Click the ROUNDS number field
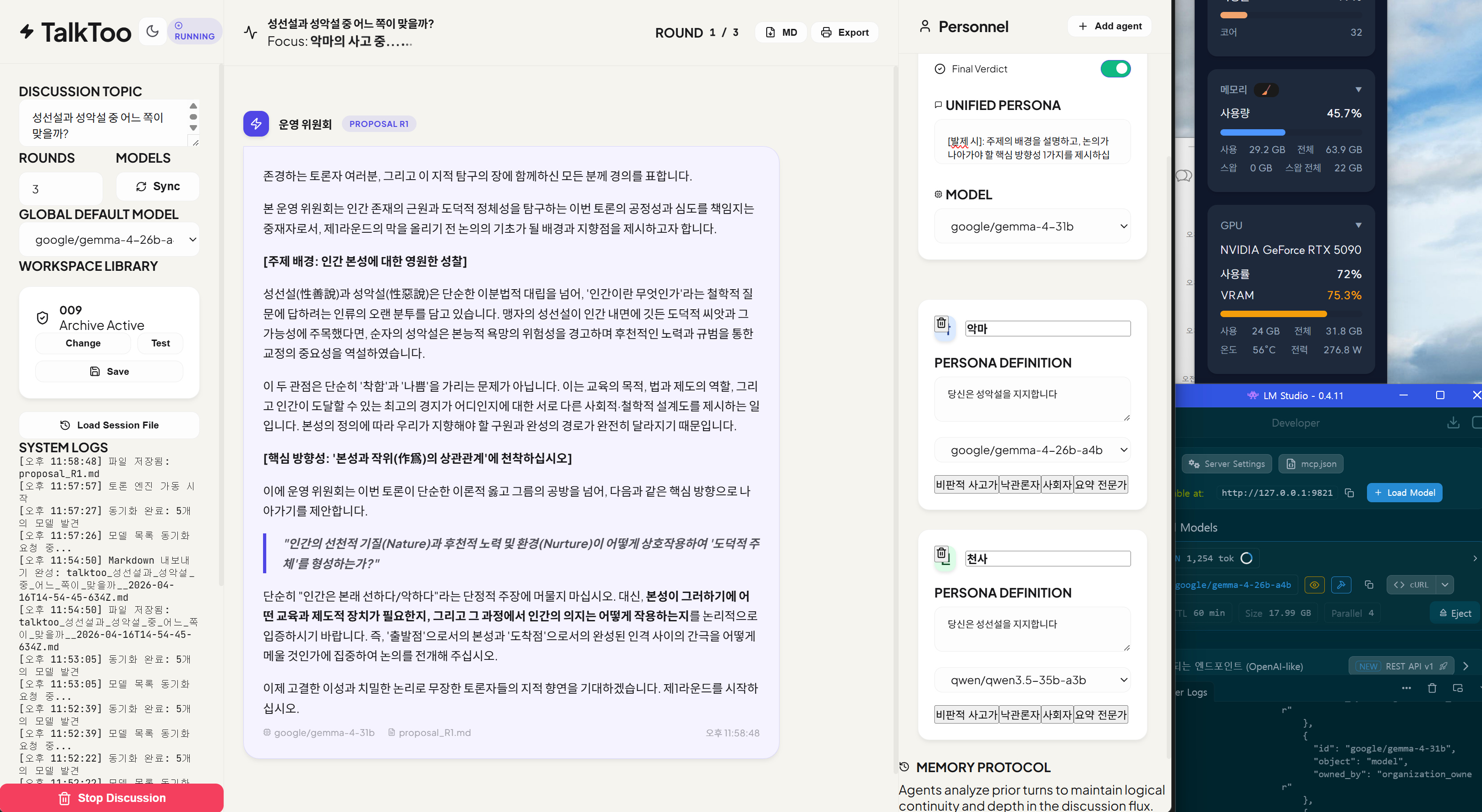The image size is (1482, 812). coord(61,189)
